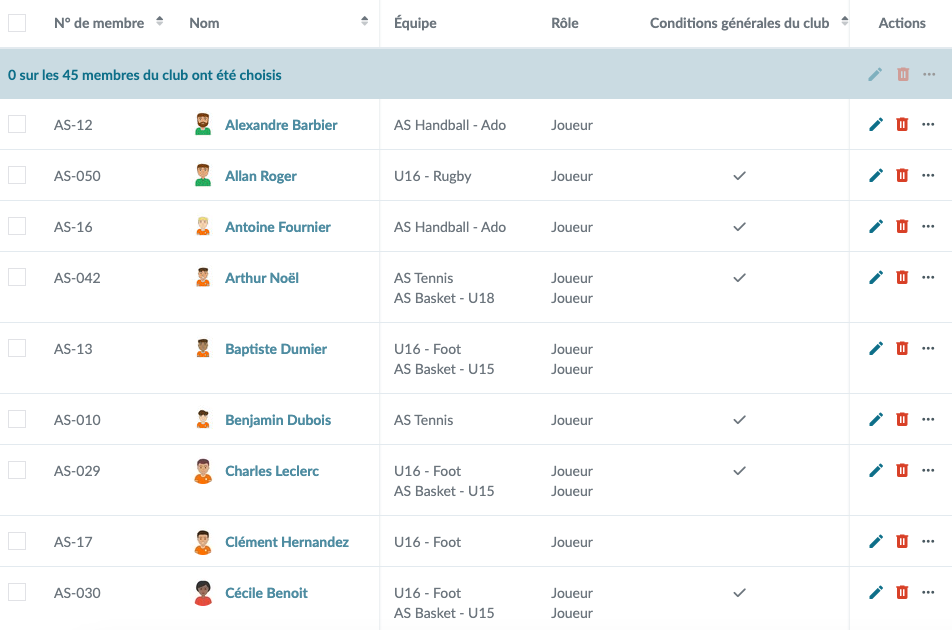952x630 pixels.
Task: Select the AS-030 row checkbox
Action: click(17, 593)
